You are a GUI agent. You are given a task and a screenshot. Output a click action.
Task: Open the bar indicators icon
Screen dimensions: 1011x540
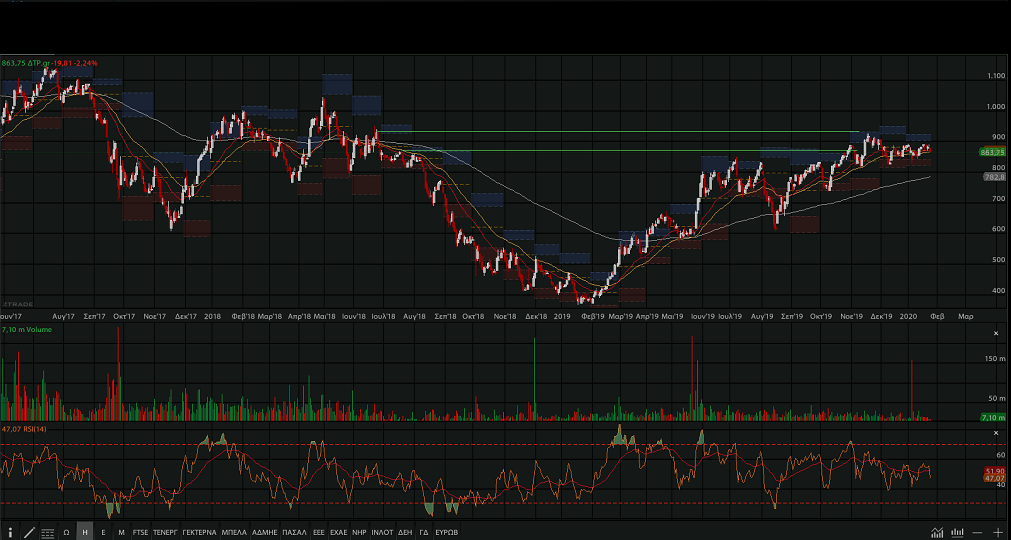point(958,532)
